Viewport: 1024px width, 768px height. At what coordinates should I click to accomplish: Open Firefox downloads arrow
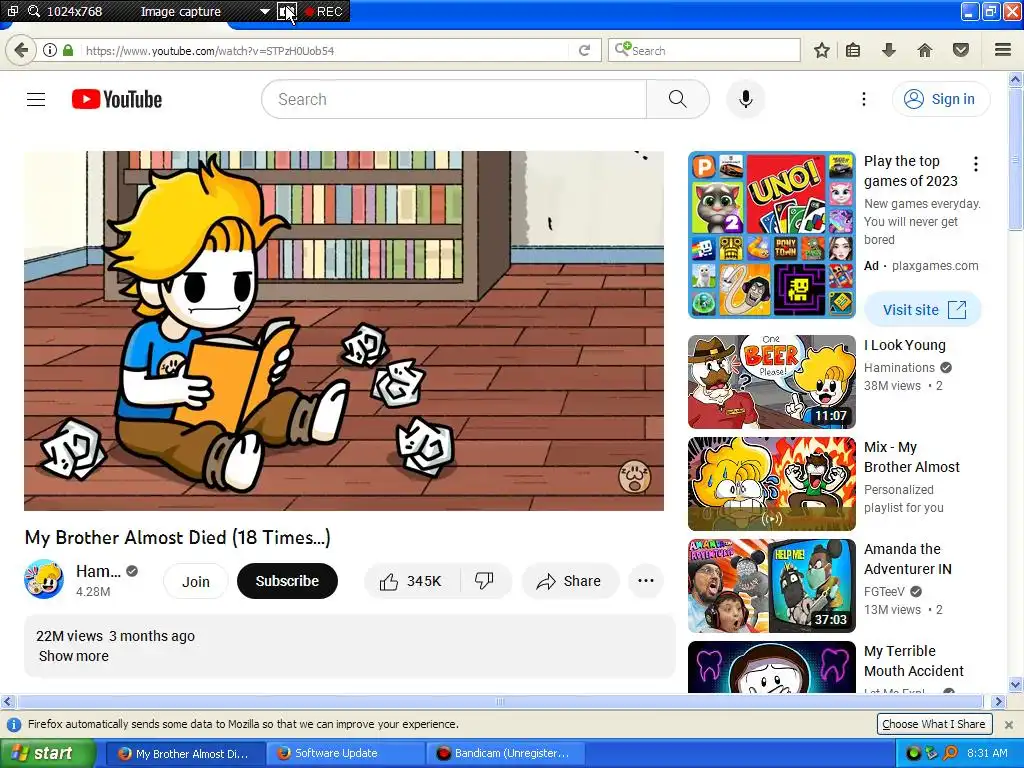coord(889,50)
